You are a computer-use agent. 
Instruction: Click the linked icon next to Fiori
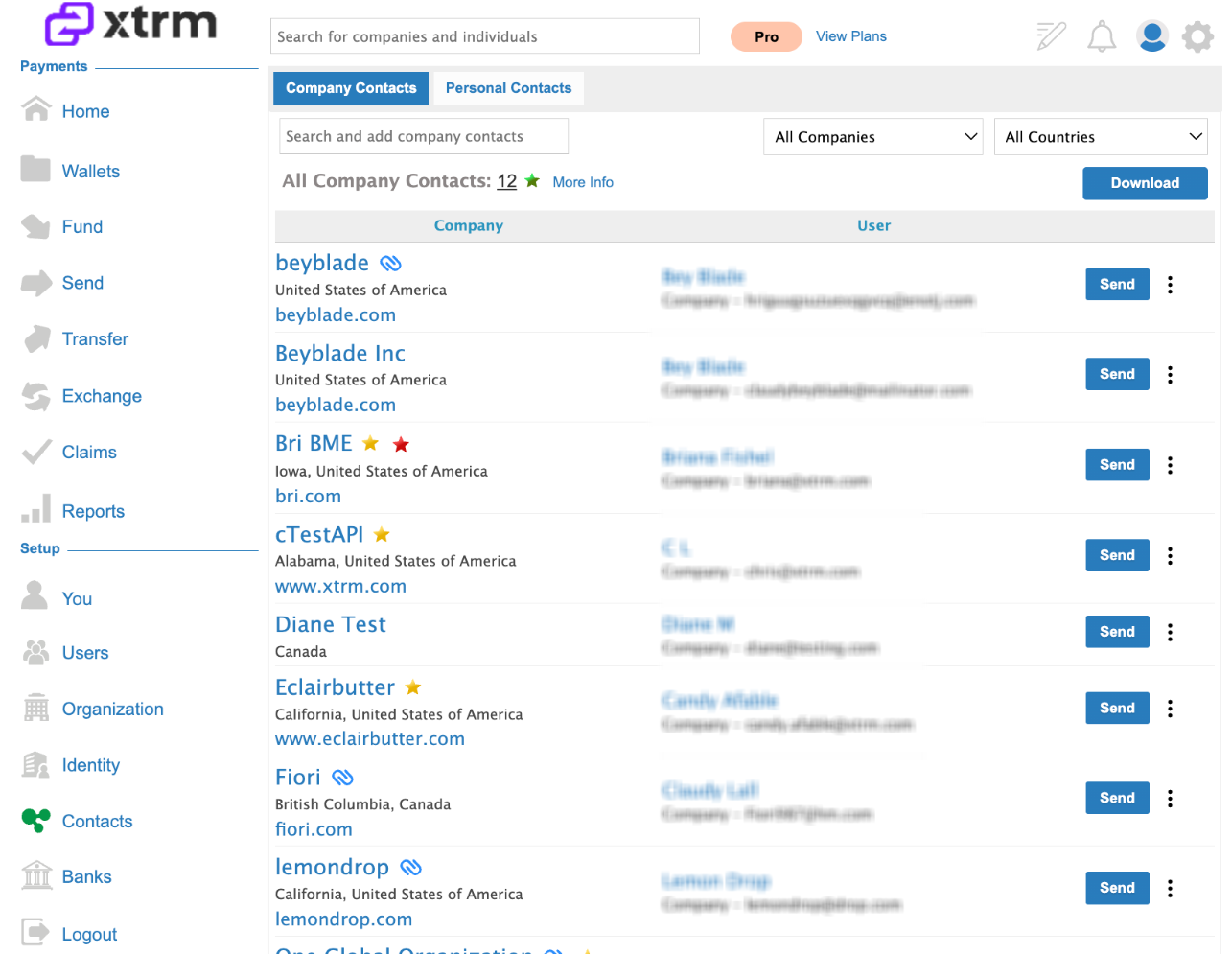tap(343, 777)
